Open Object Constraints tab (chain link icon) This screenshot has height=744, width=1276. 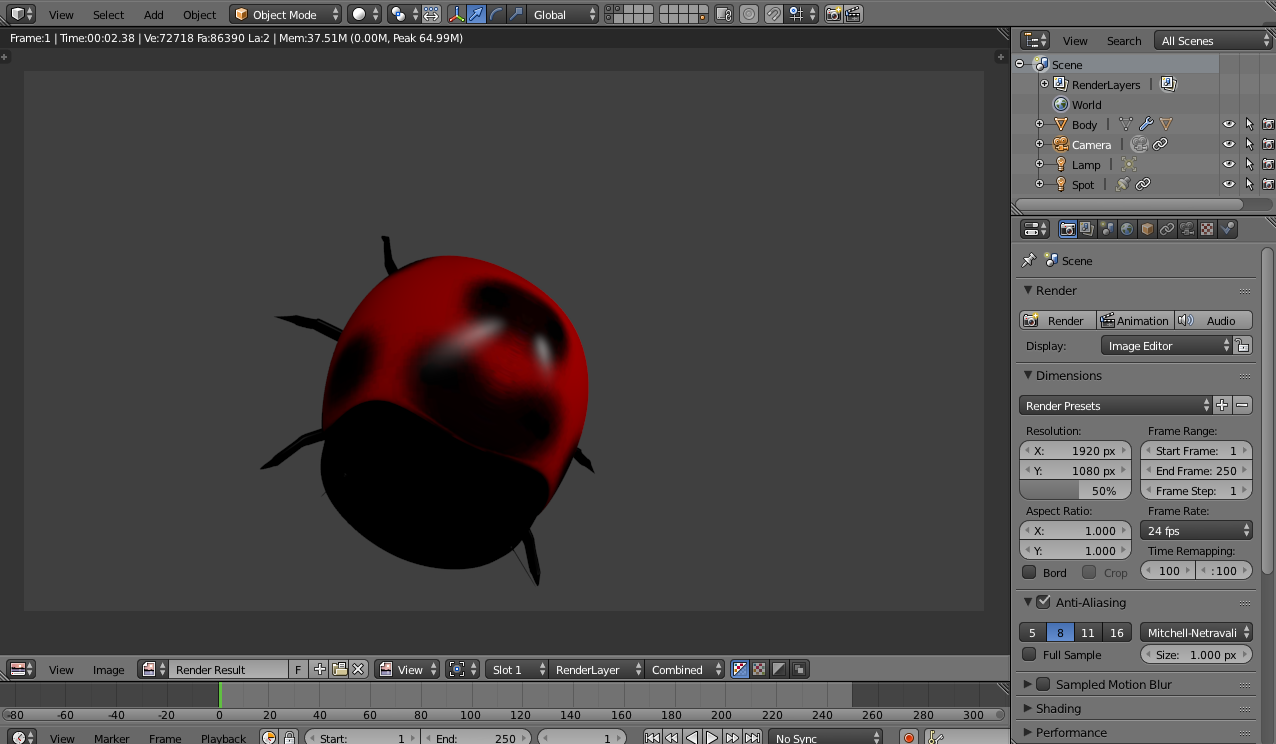click(x=1166, y=229)
